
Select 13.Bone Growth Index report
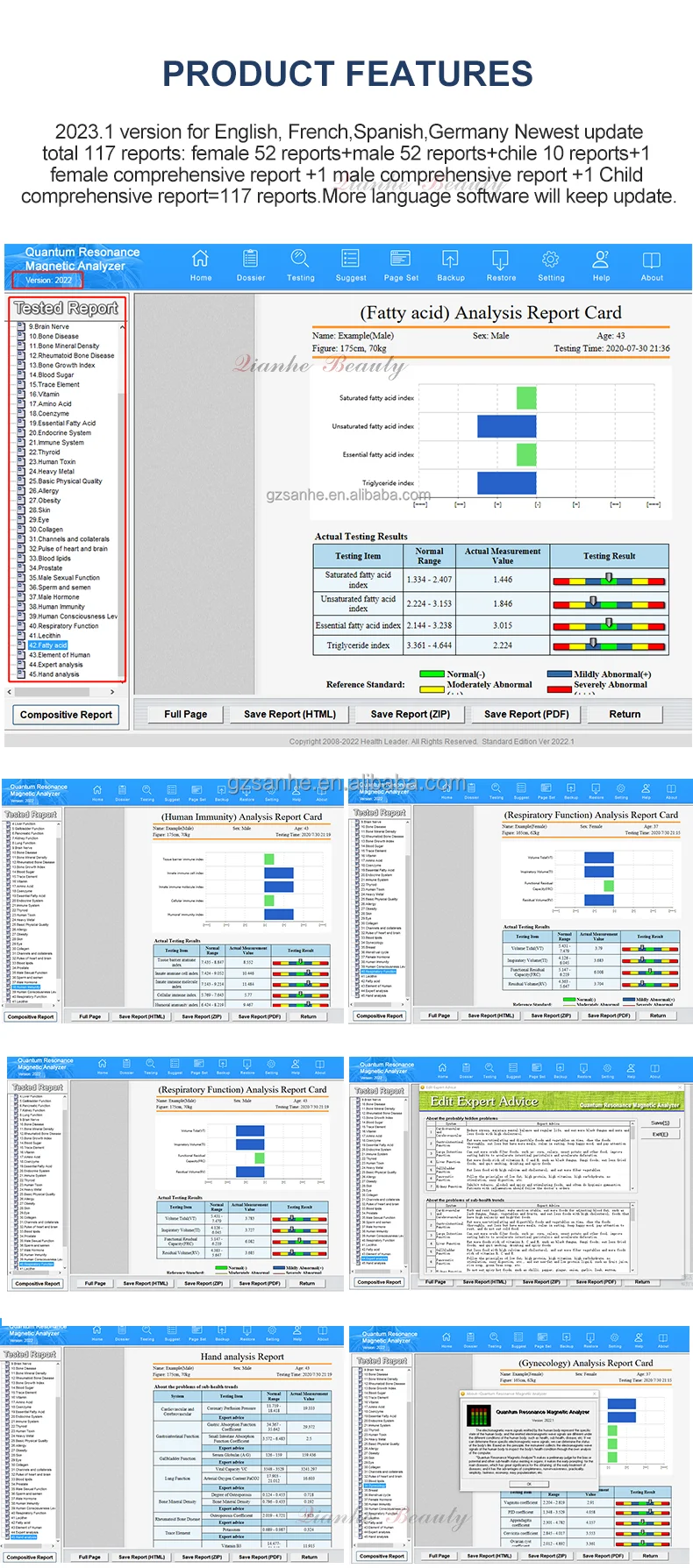tap(61, 365)
